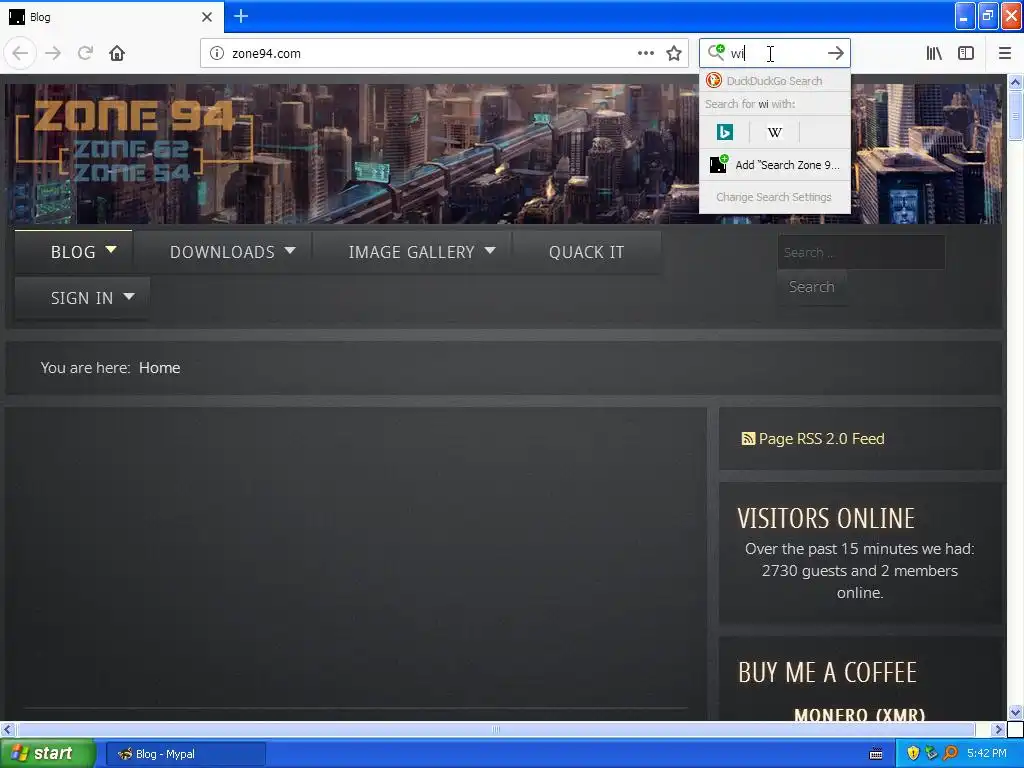Search wi with Bing icon

[724, 132]
